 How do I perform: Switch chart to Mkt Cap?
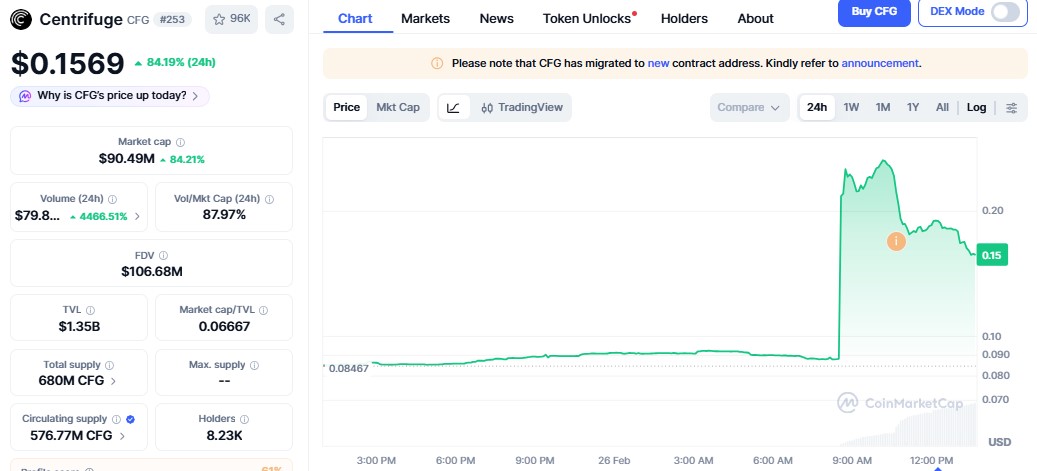click(398, 107)
